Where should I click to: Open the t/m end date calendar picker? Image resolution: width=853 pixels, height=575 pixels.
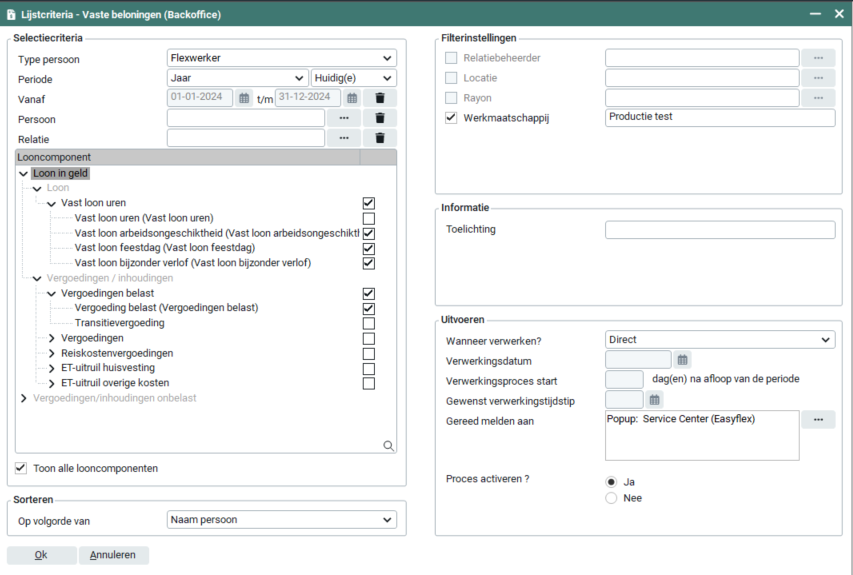pyautogui.click(x=352, y=98)
